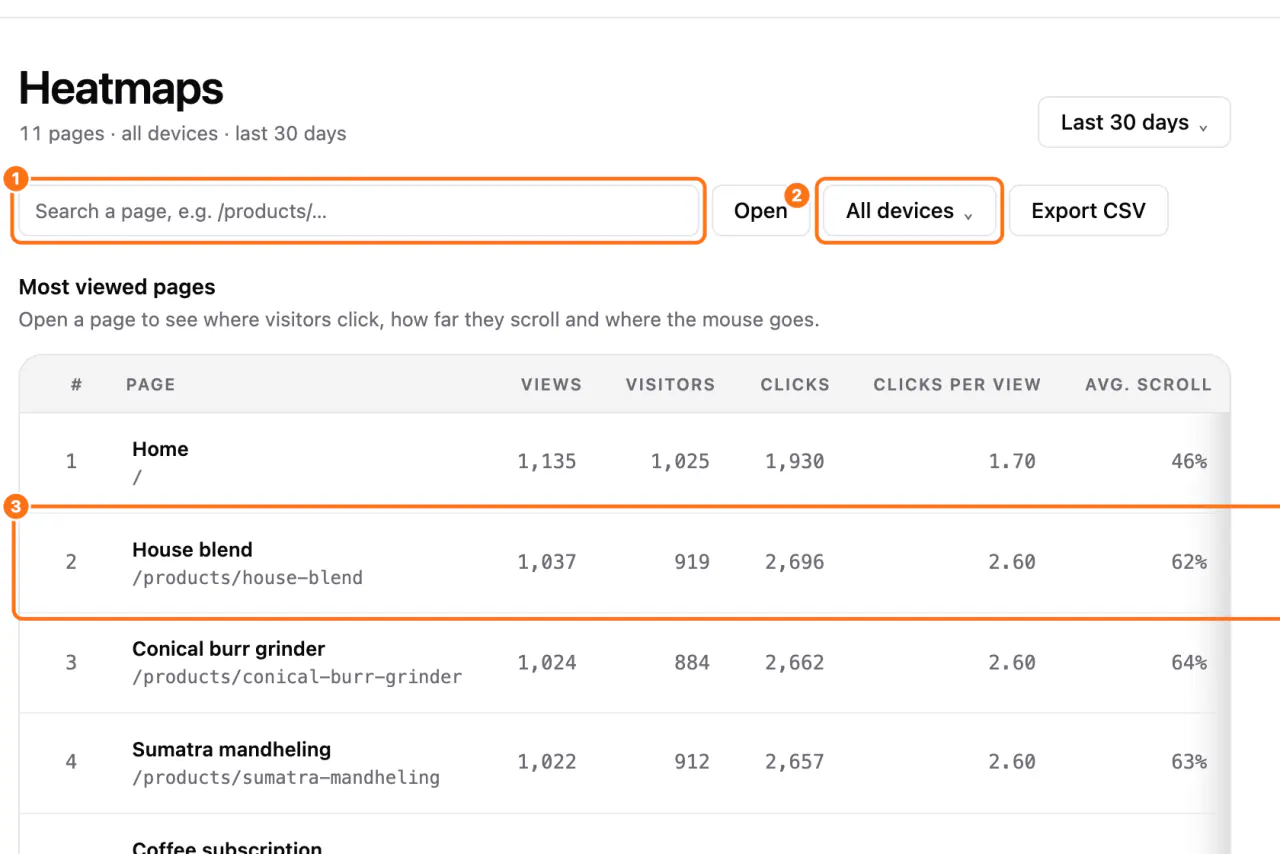
Task: Select the Home average scroll 46%
Action: click(x=1189, y=462)
